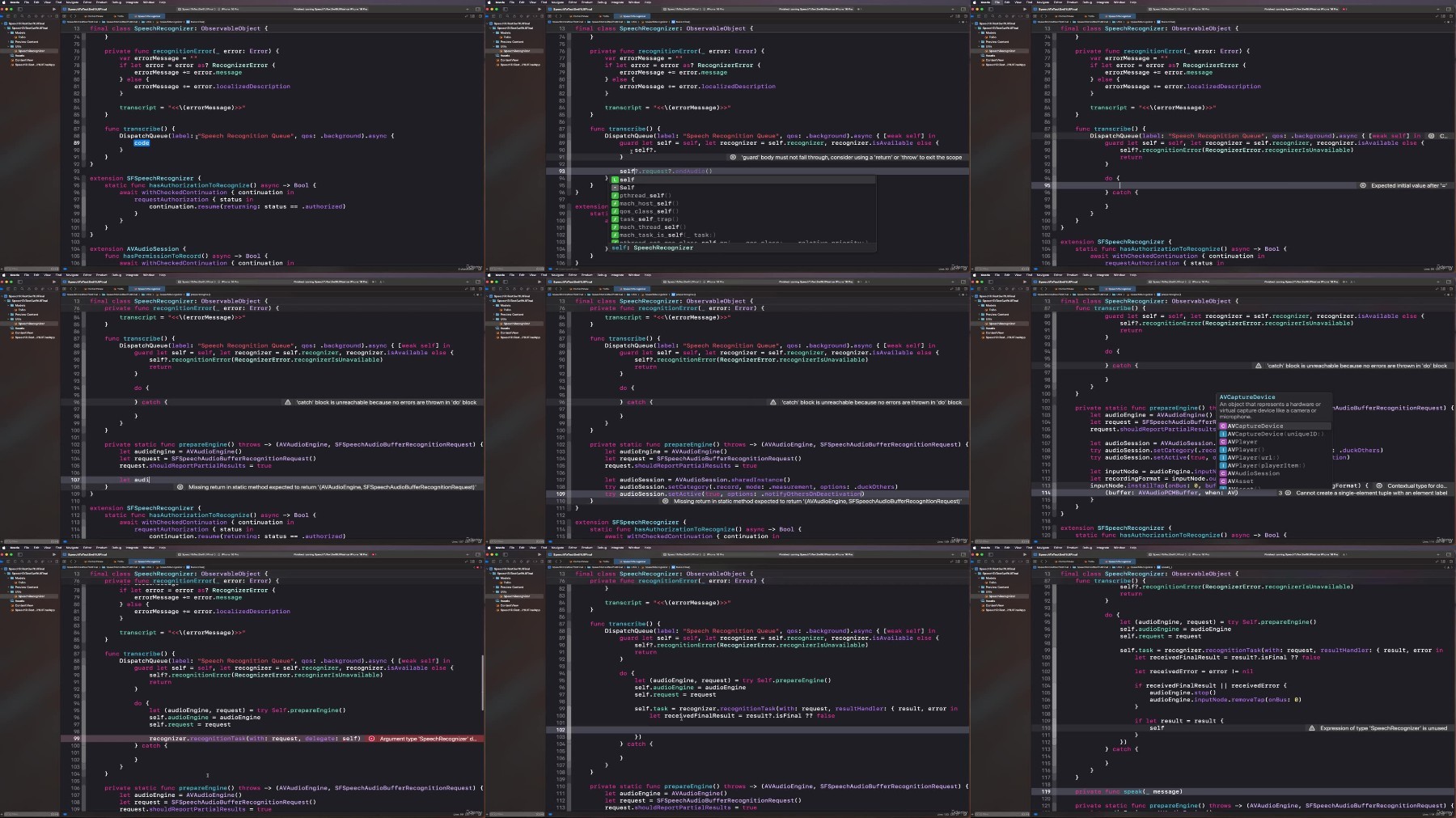Open the "'guard' body must not fall through" error
This screenshot has height=818, width=1456.
coord(852,158)
